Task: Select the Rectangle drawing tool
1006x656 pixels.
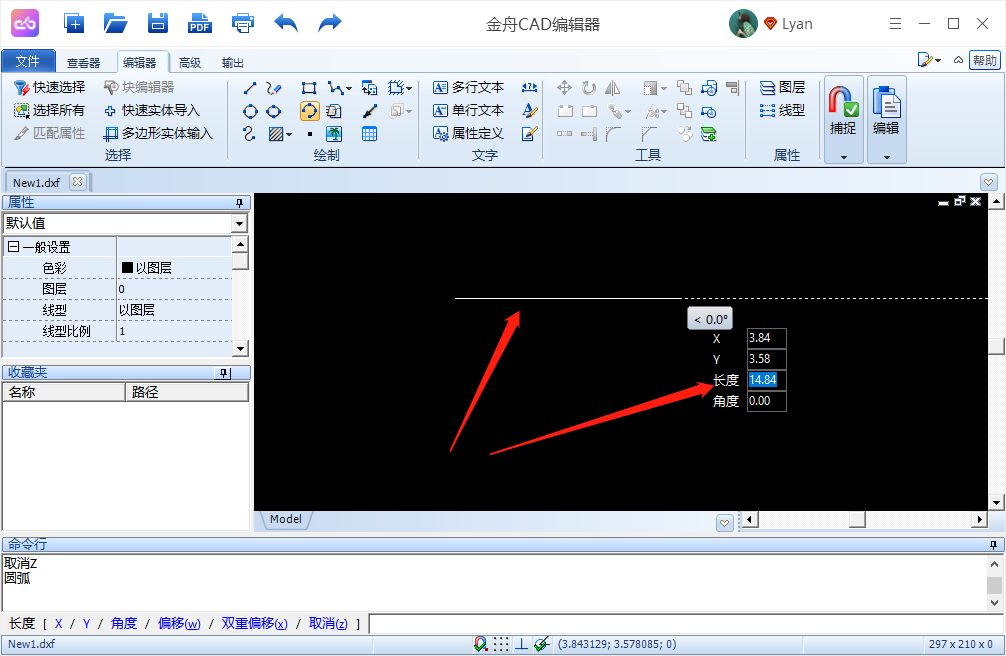Action: click(309, 88)
